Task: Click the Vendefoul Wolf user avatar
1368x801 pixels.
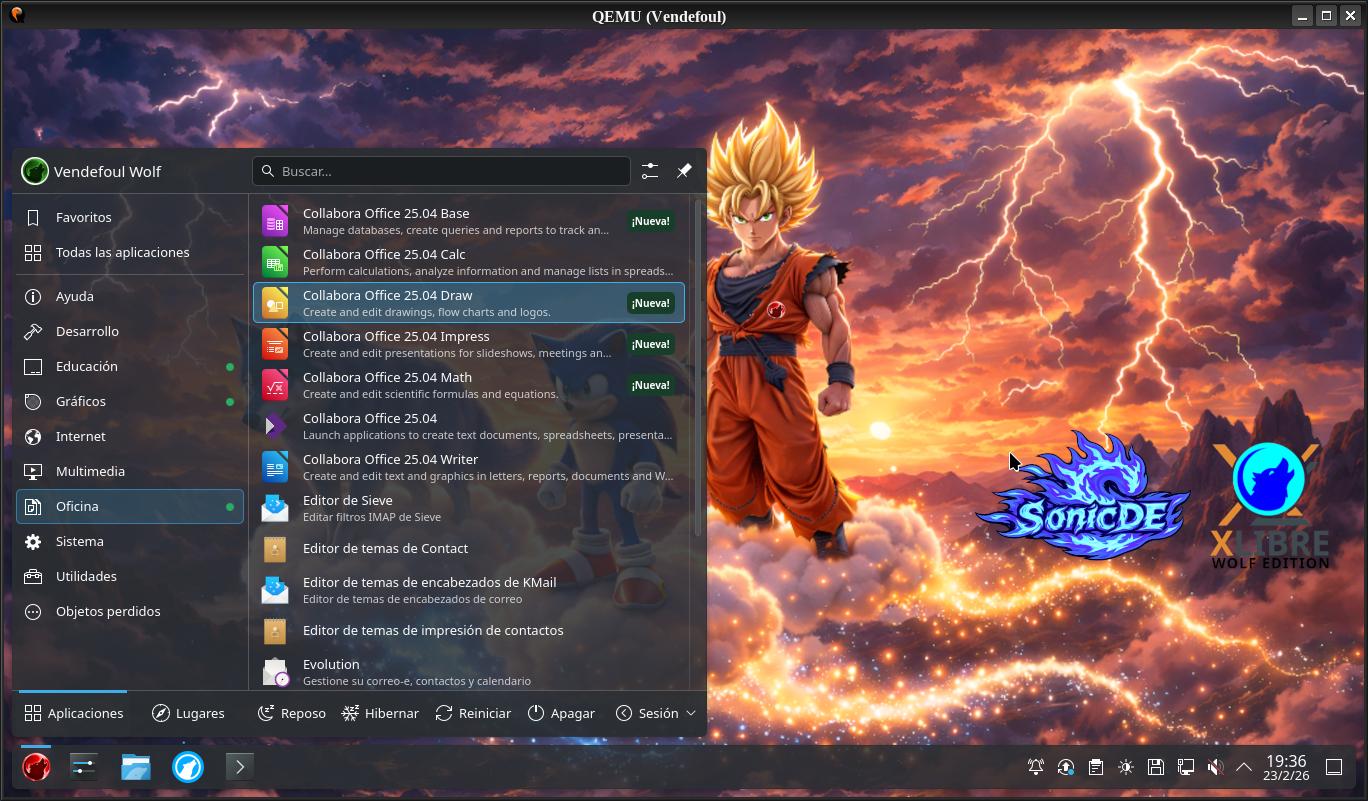Action: coord(35,171)
